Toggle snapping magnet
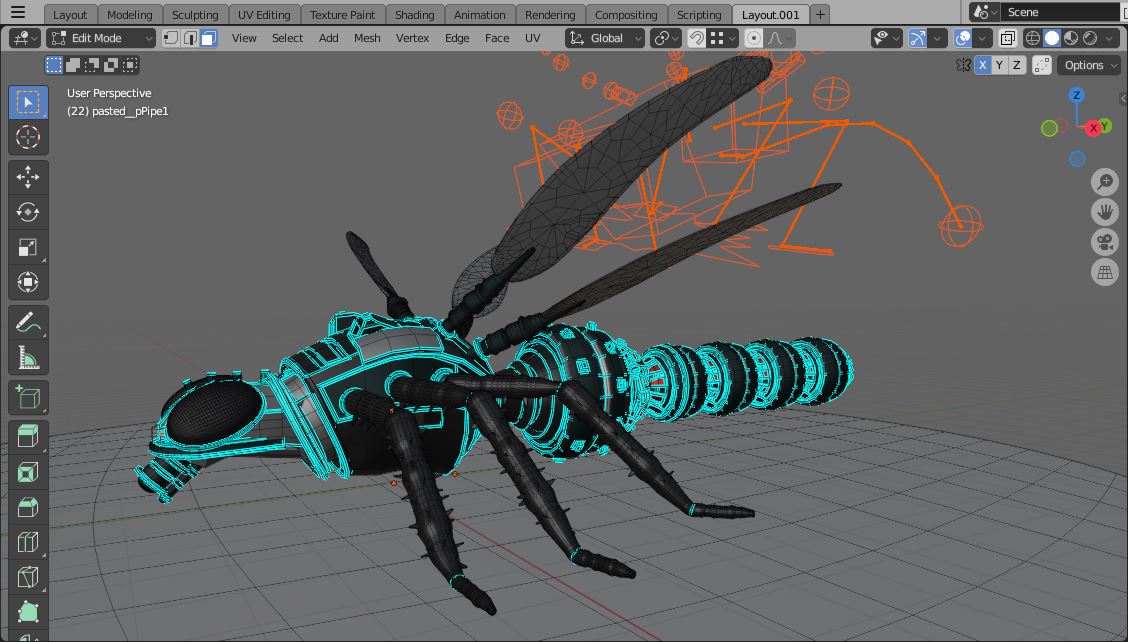The width and height of the screenshot is (1128, 642). click(x=696, y=38)
